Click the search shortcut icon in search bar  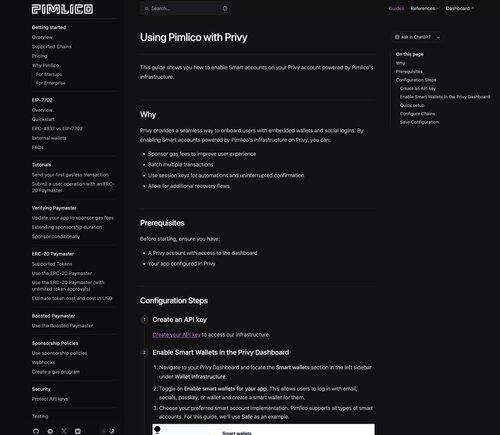click(x=225, y=9)
